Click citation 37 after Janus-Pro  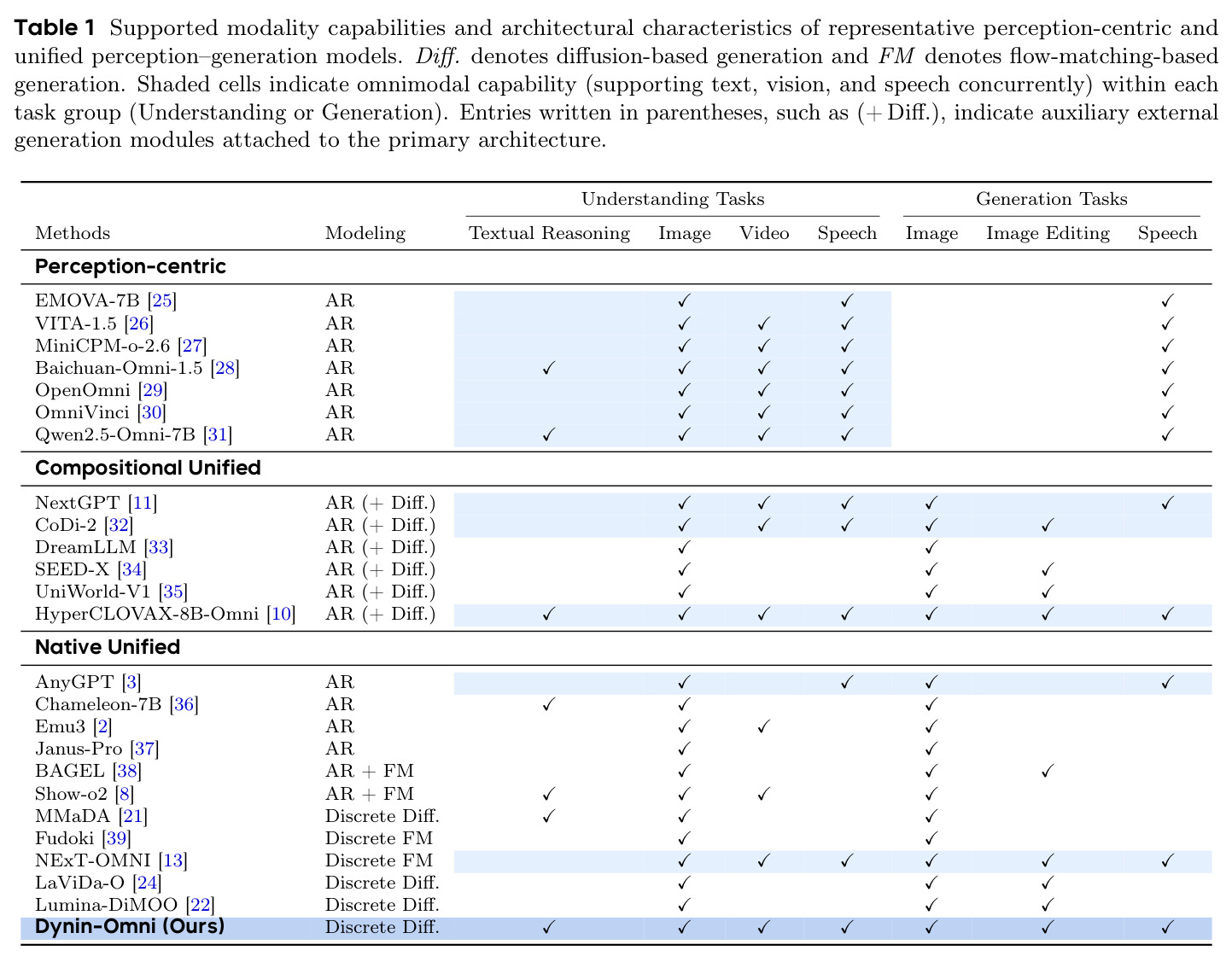144,749
